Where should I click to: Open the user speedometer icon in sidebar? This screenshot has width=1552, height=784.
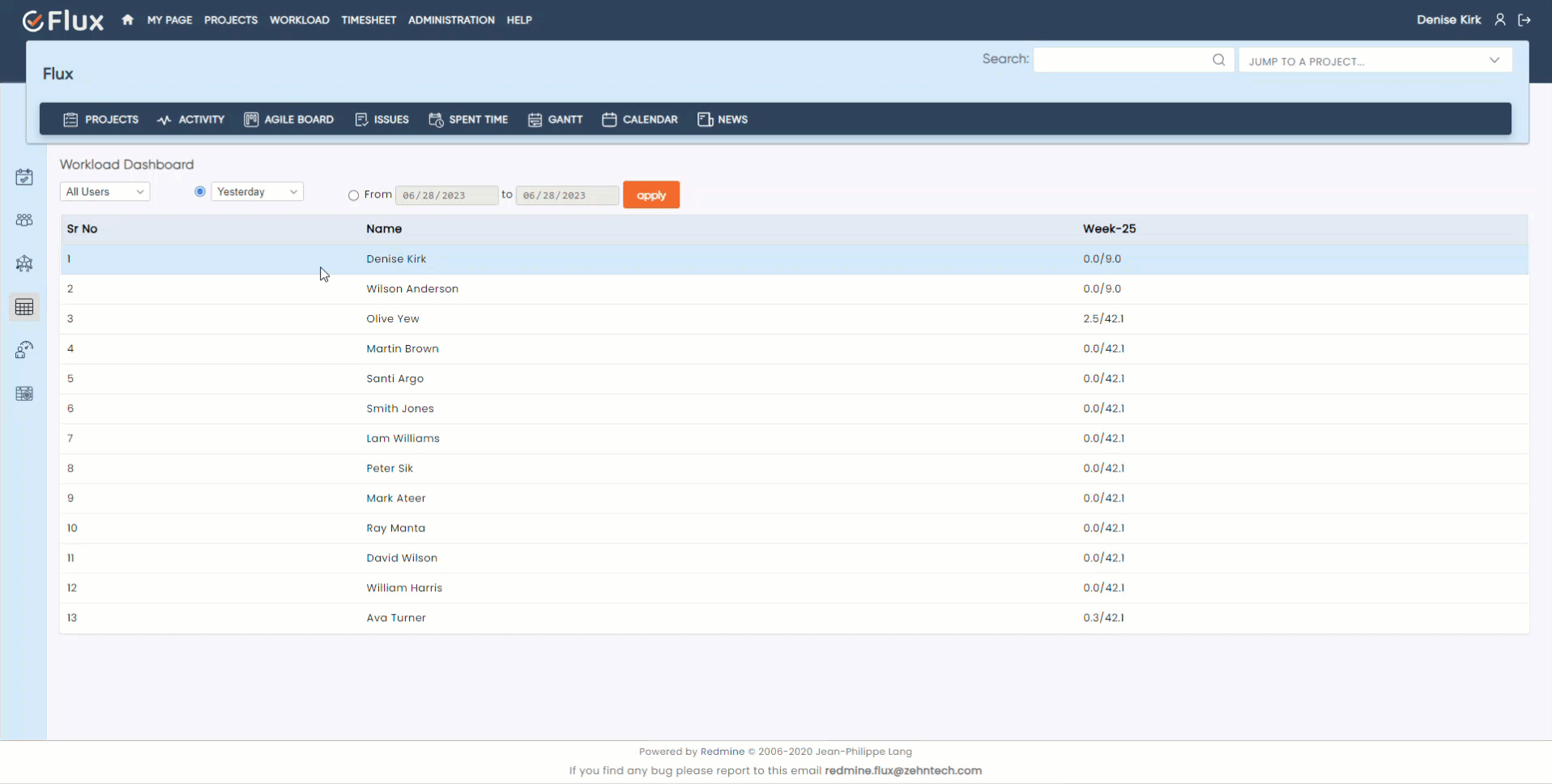pyautogui.click(x=24, y=350)
